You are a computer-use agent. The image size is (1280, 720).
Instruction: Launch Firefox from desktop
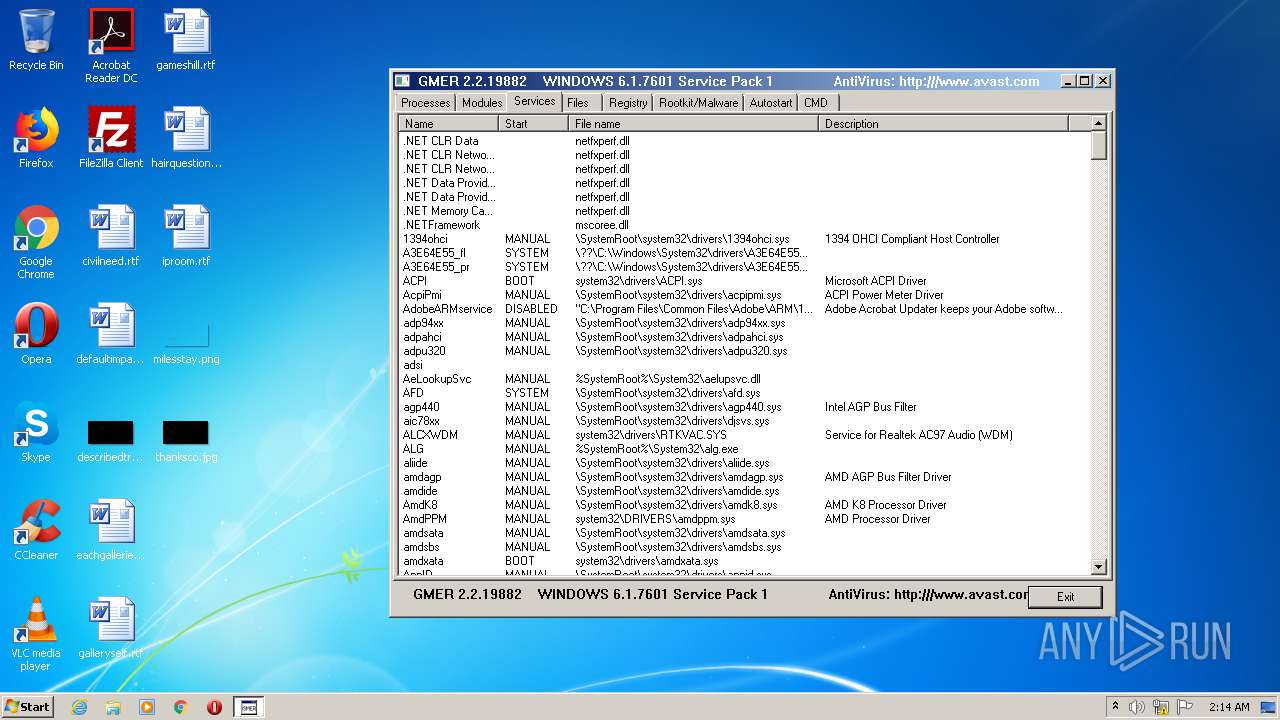pos(36,138)
